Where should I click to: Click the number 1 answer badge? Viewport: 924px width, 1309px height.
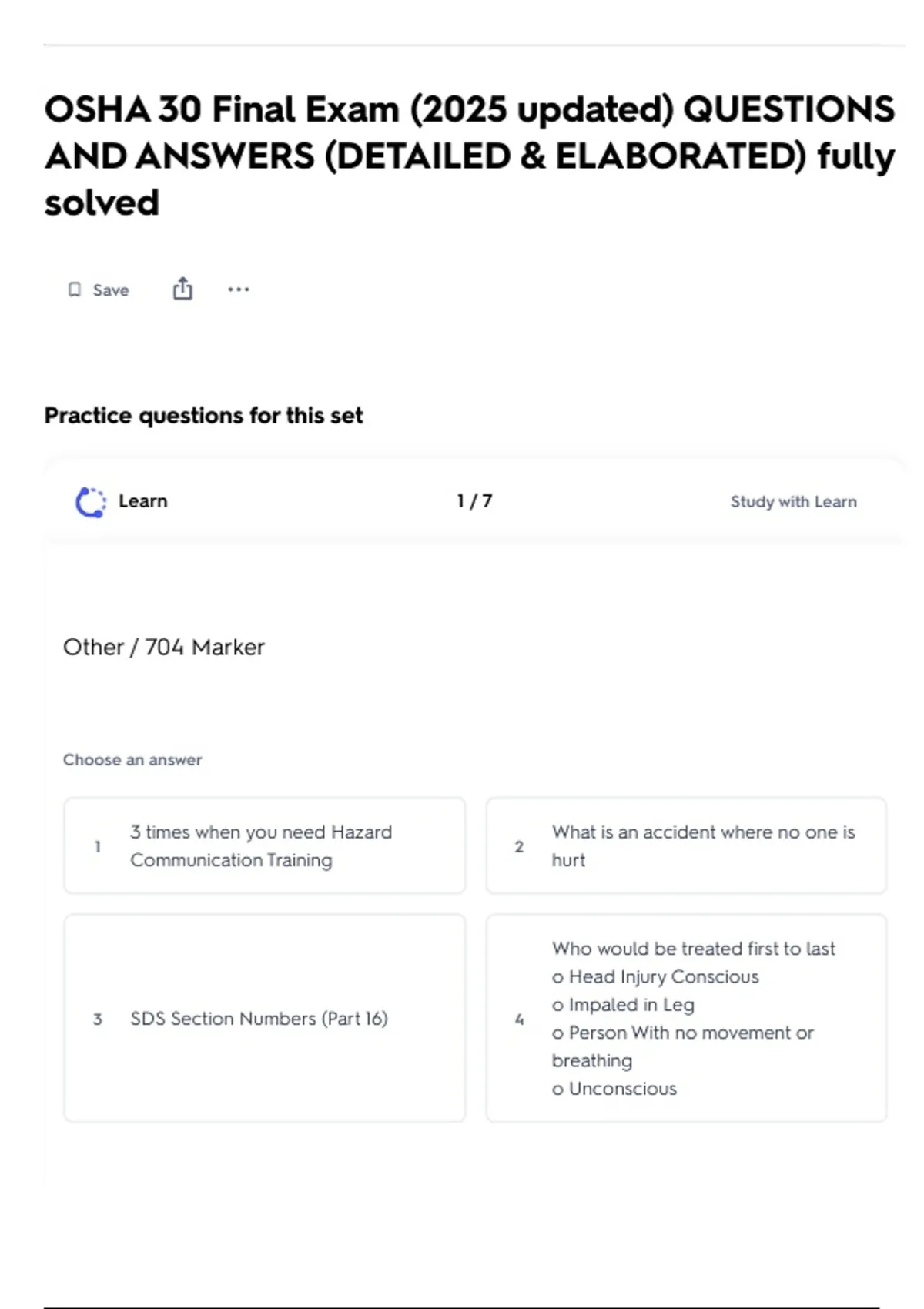click(x=98, y=846)
